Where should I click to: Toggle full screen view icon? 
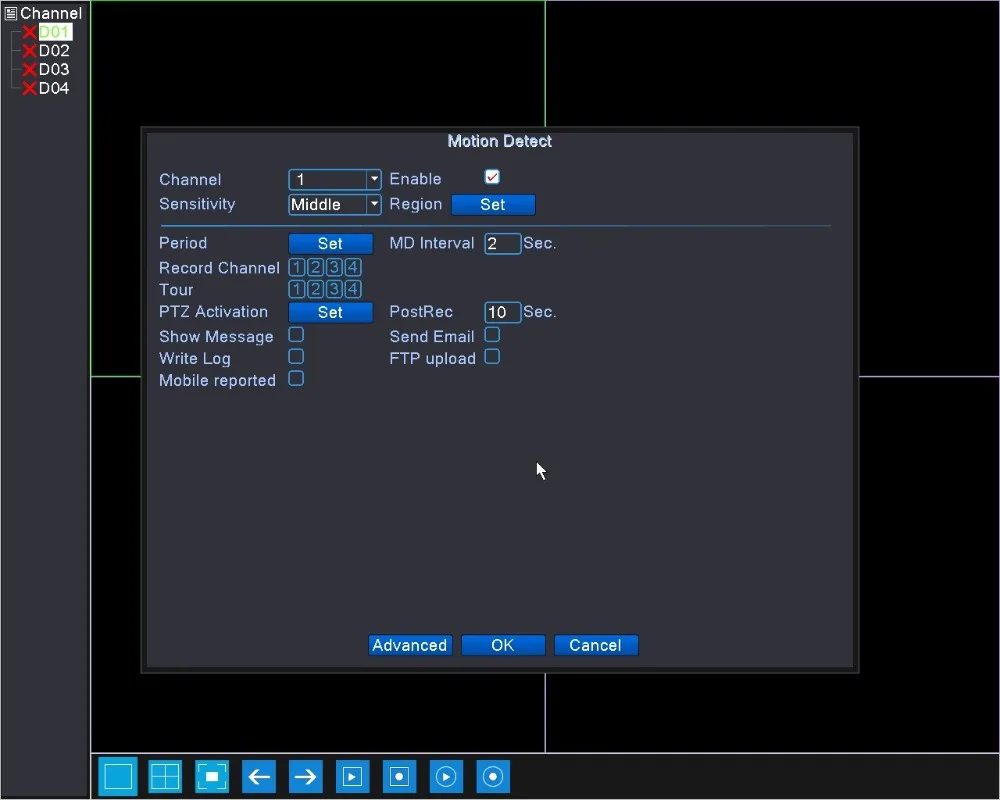pos(212,776)
